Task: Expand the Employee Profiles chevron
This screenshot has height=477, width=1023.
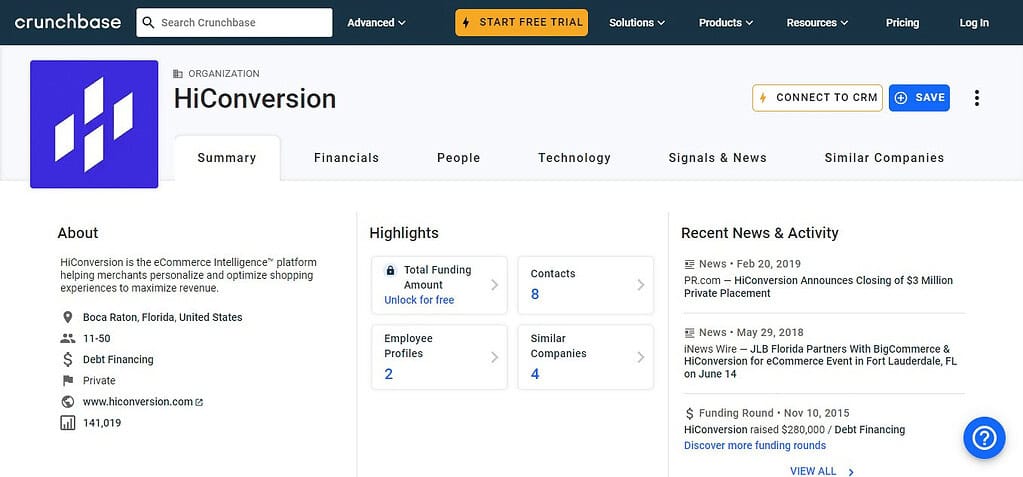Action: click(x=495, y=358)
